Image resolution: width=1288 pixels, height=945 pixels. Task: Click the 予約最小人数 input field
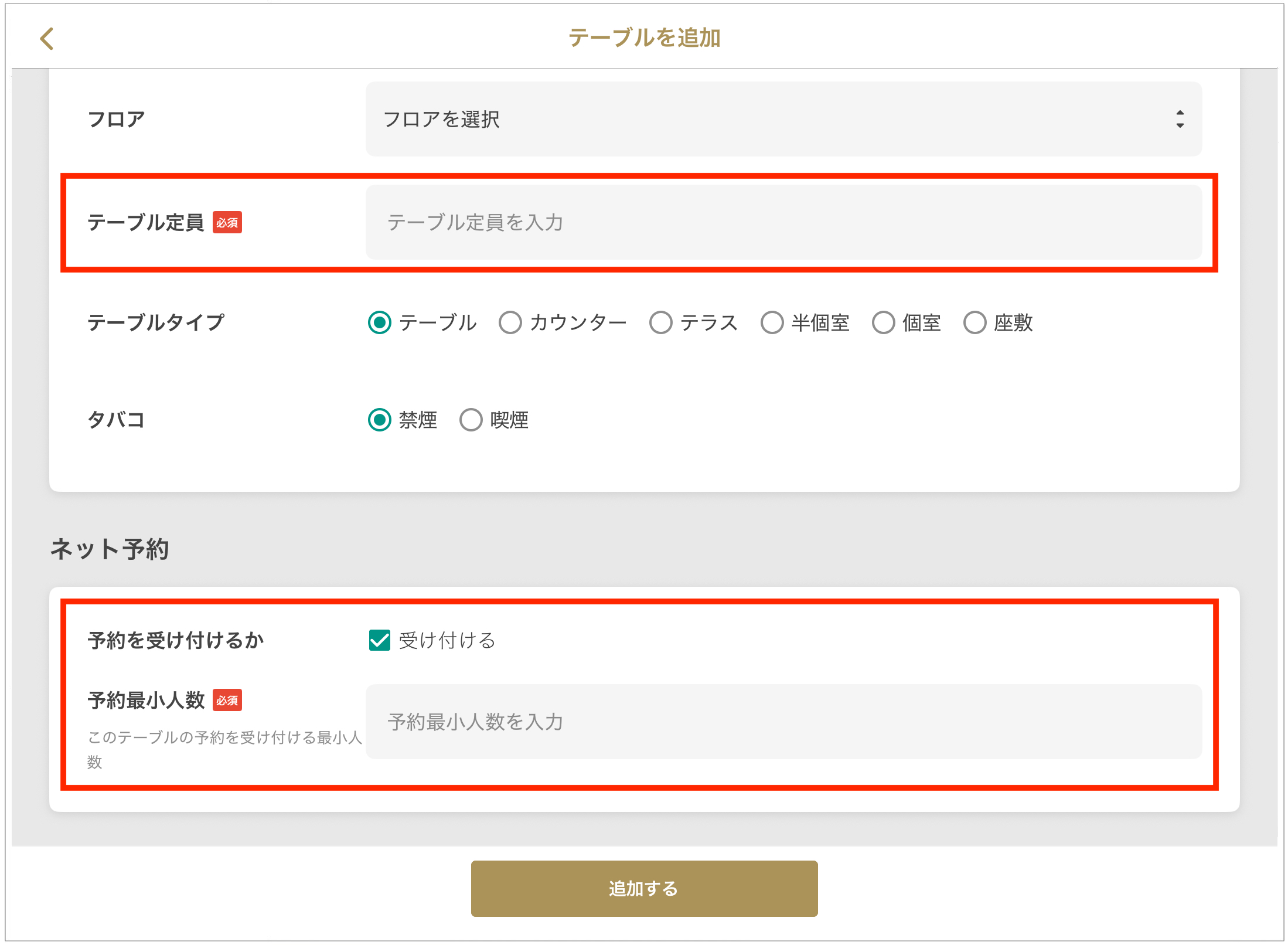(783, 722)
